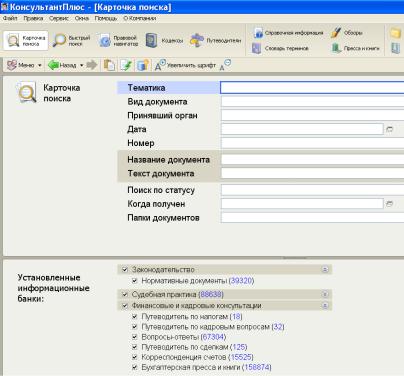Click the green pencil sheet icon
This screenshot has height=376, width=404.
click(x=126, y=65)
